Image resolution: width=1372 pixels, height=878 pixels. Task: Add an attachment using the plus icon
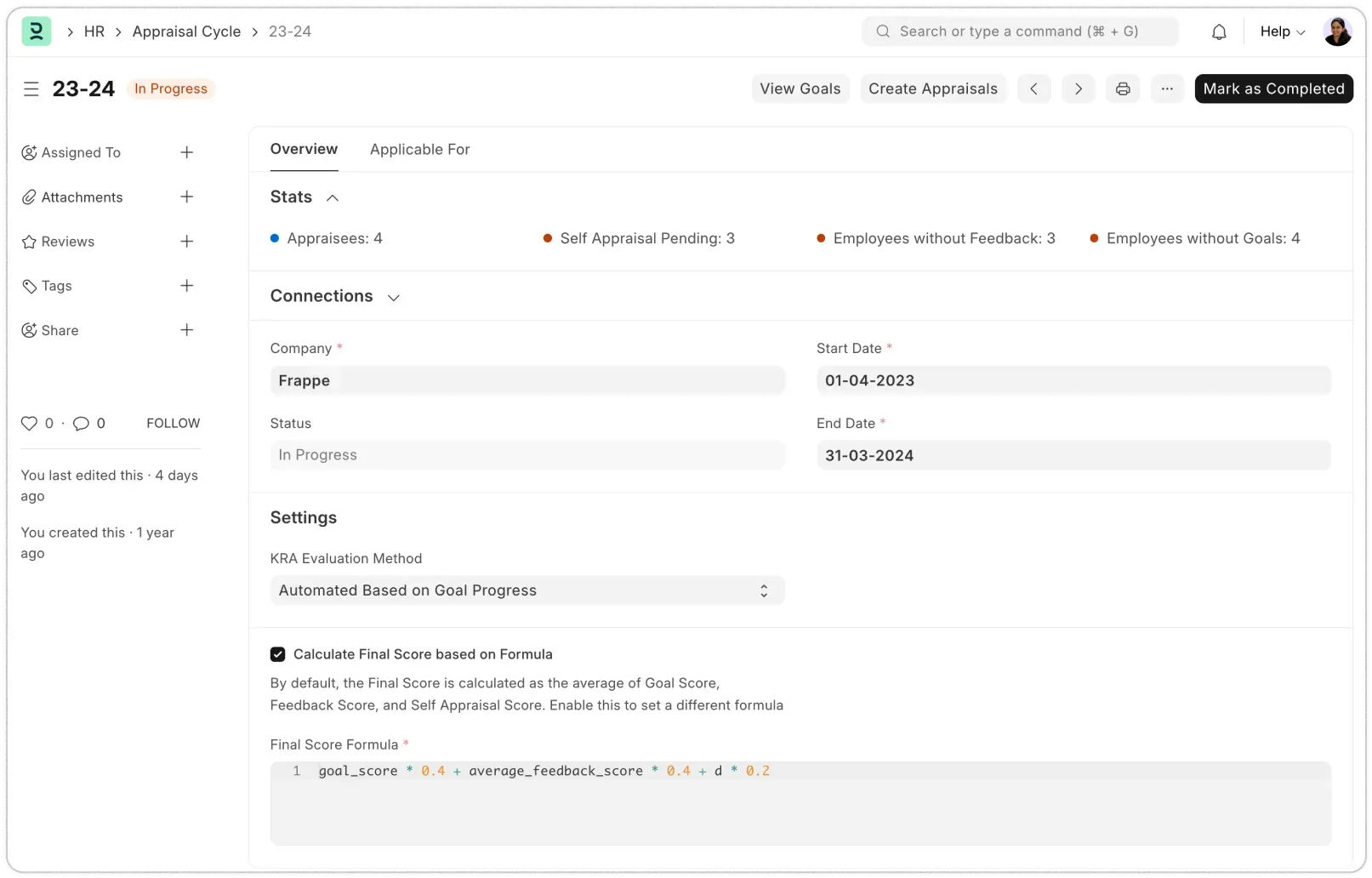pyautogui.click(x=187, y=197)
